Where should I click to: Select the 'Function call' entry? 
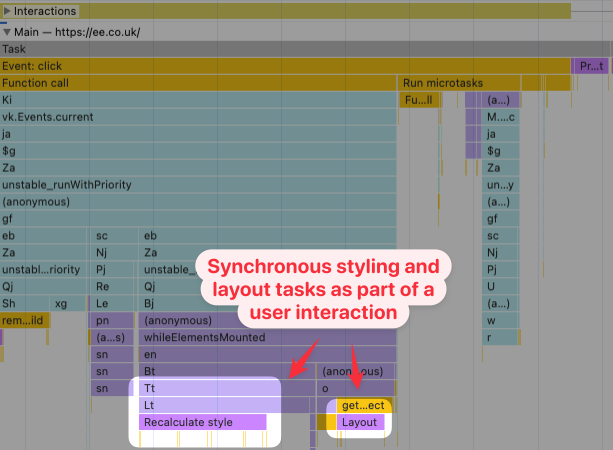click(x=198, y=83)
